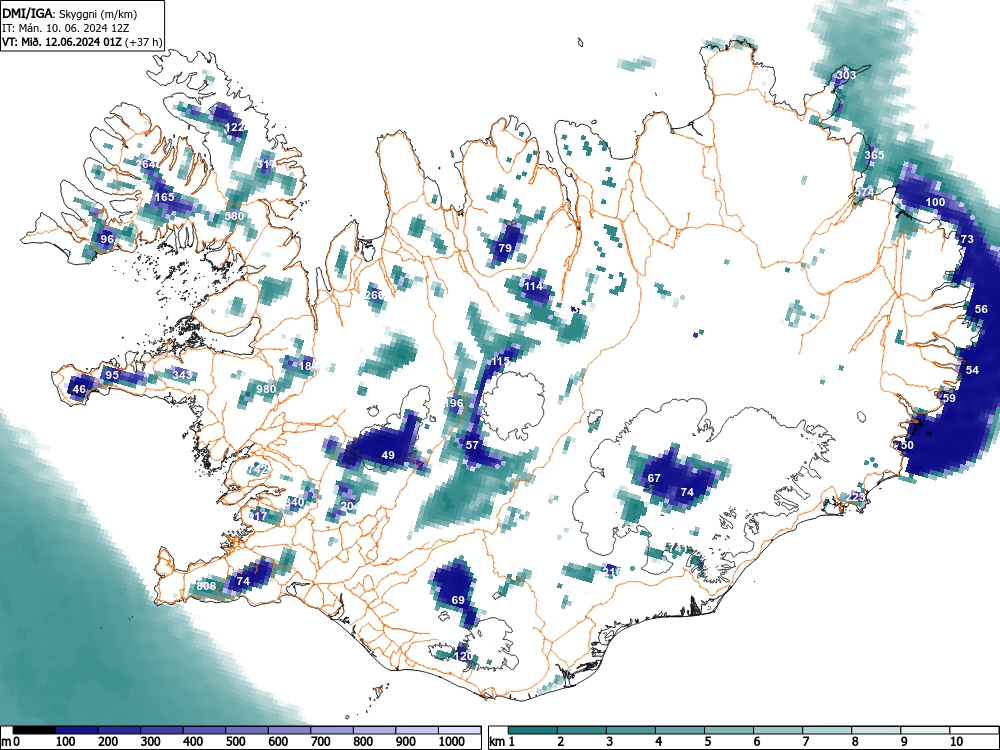Click the map value 343
The image size is (1000, 750).
(182, 375)
